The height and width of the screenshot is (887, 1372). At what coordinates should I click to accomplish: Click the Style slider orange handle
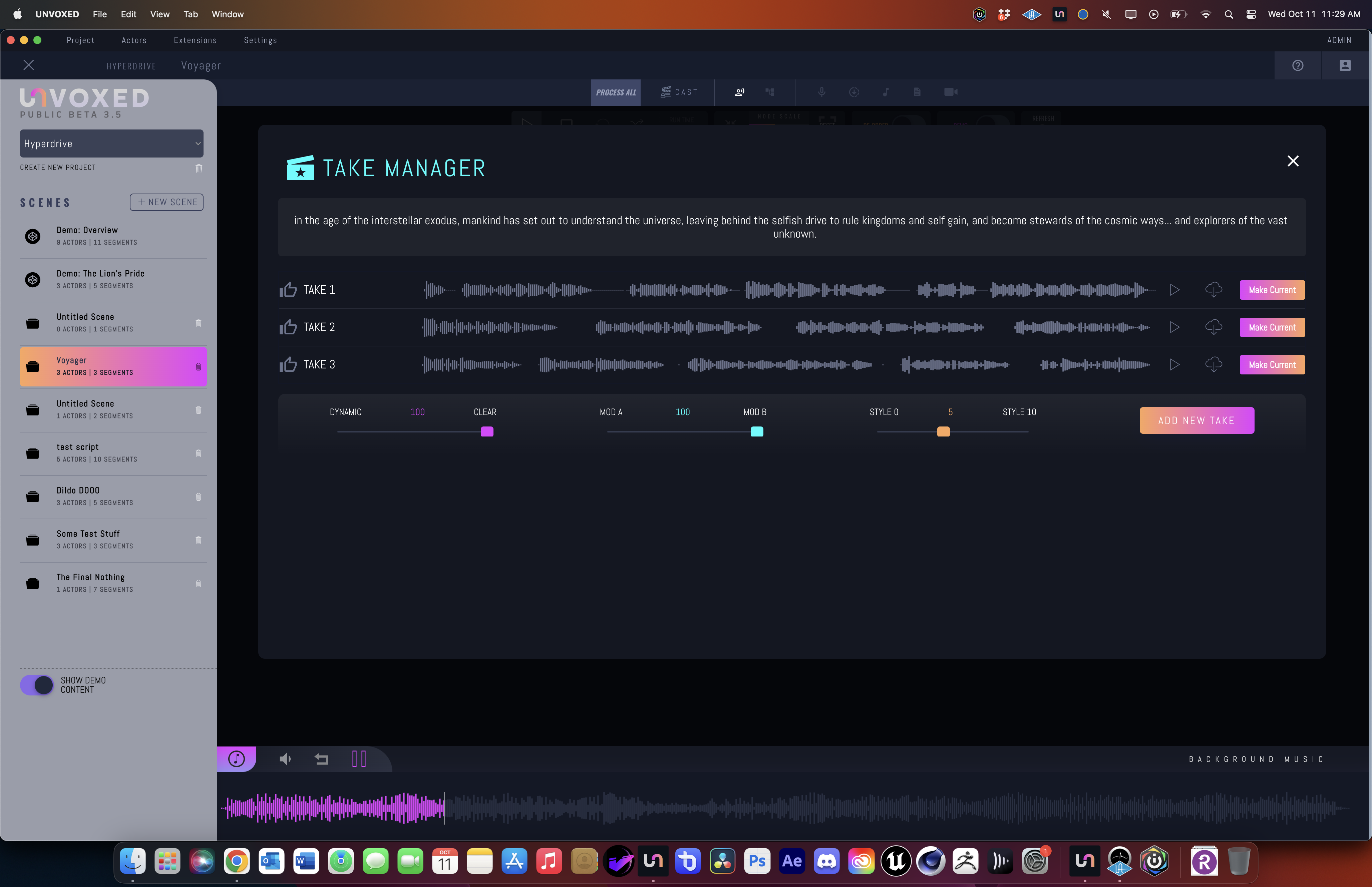tap(943, 431)
